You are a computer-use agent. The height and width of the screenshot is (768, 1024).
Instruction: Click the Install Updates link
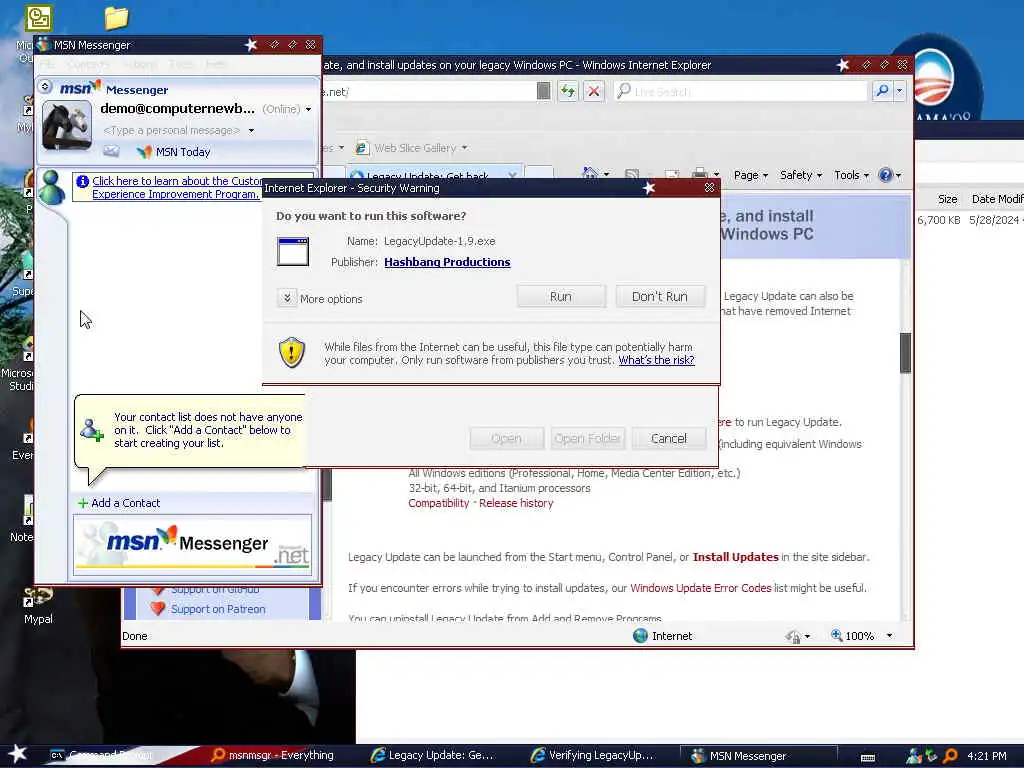coord(735,557)
